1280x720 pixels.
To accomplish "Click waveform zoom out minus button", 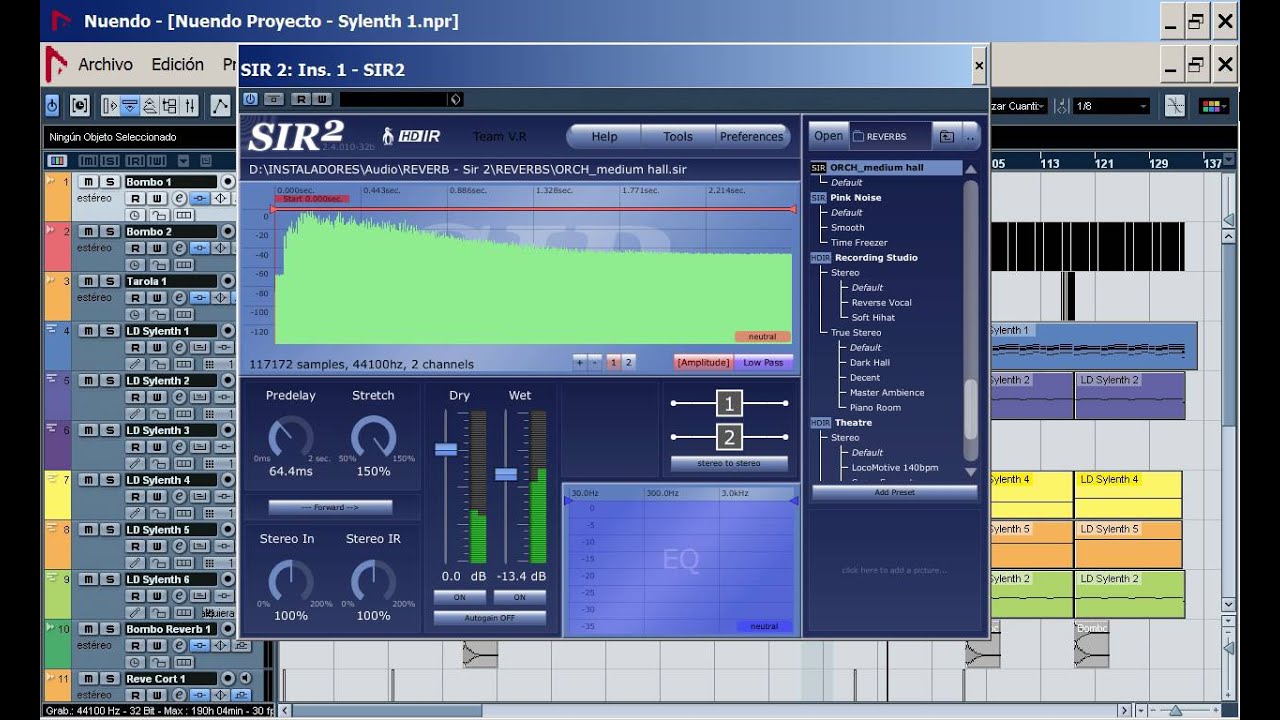I will [x=594, y=363].
